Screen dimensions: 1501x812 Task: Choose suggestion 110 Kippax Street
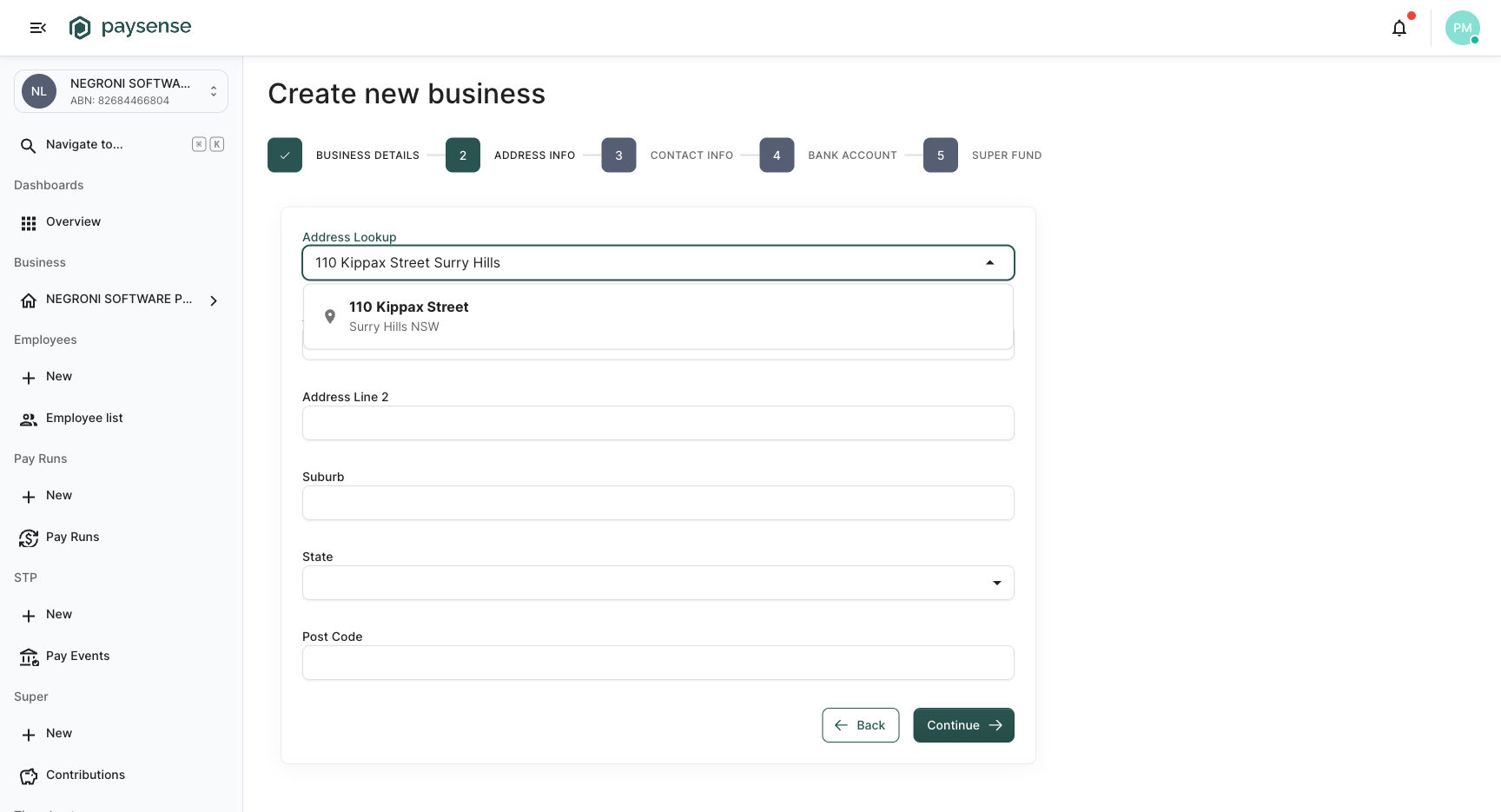point(658,317)
